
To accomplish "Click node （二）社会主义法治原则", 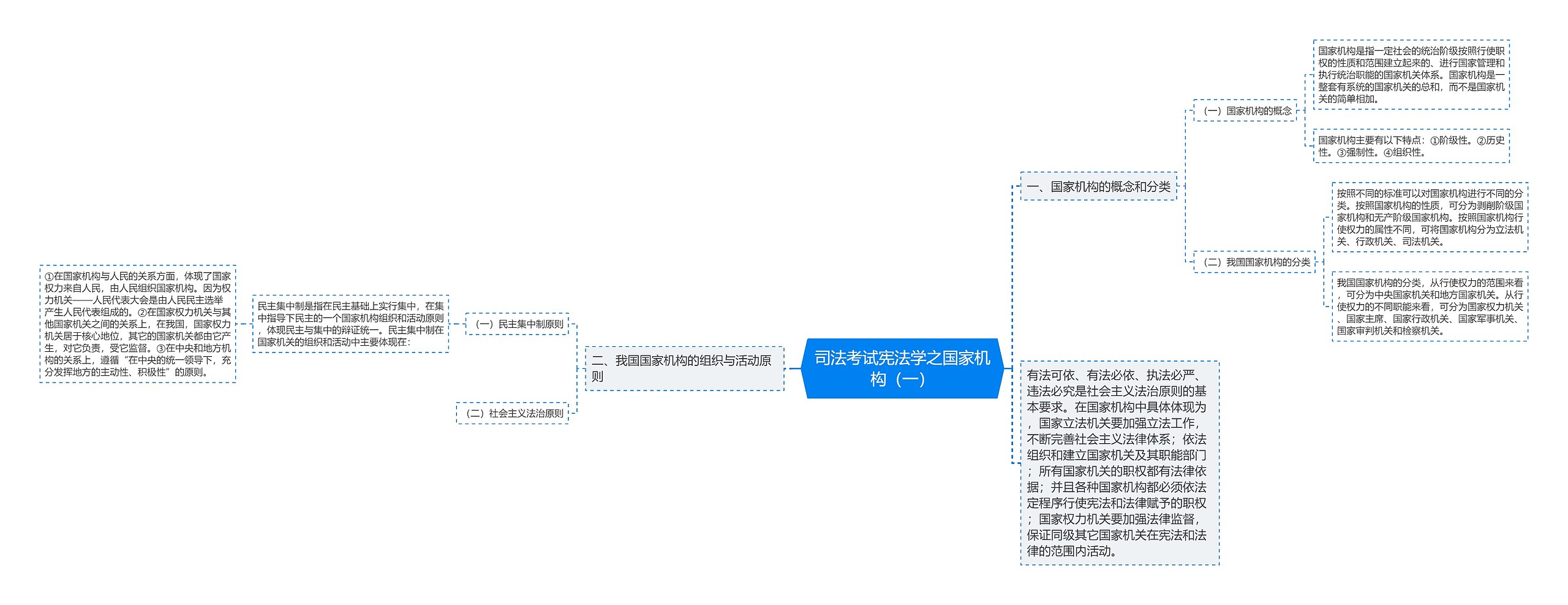I will coord(512,413).
